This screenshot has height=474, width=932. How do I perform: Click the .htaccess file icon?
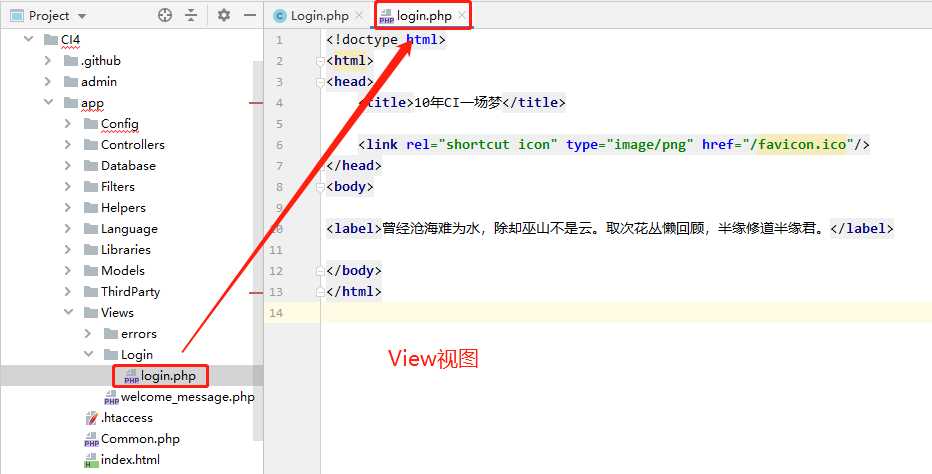92,418
